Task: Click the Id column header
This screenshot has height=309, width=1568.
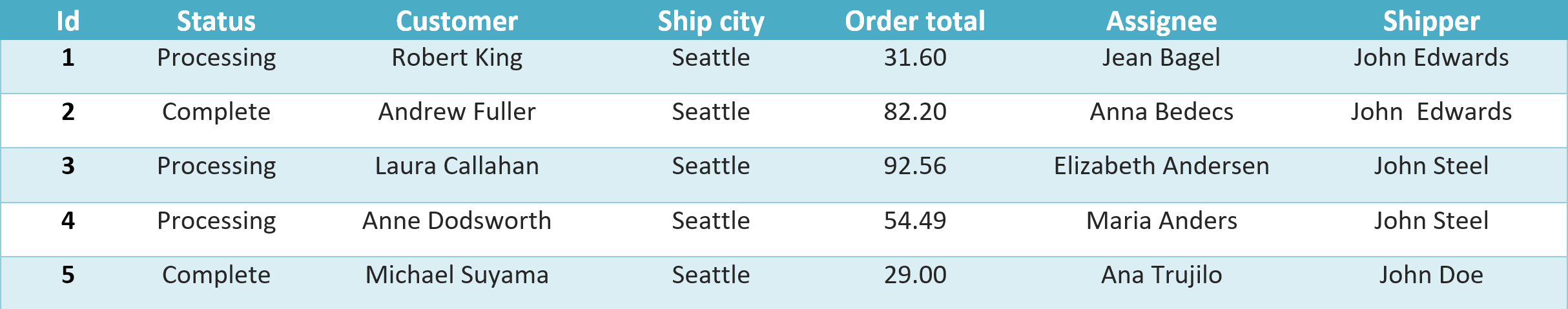Action: [x=68, y=21]
